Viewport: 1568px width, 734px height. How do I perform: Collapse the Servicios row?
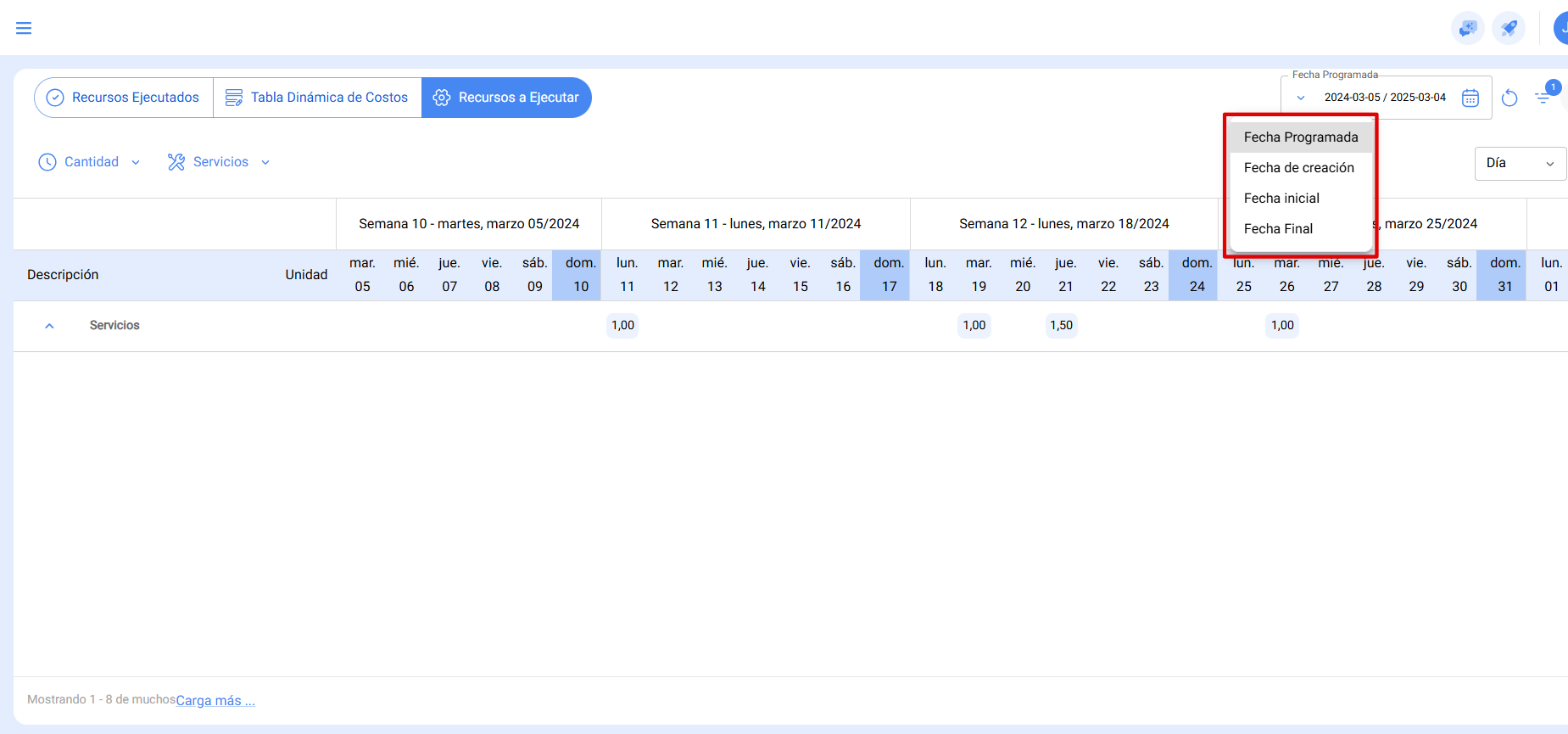point(49,326)
